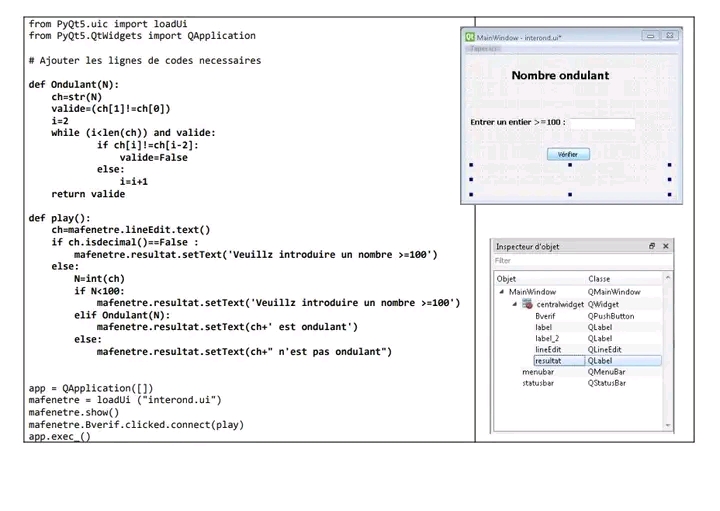
Task: Close the MainWindow interond.ui form window
Action: point(669,36)
